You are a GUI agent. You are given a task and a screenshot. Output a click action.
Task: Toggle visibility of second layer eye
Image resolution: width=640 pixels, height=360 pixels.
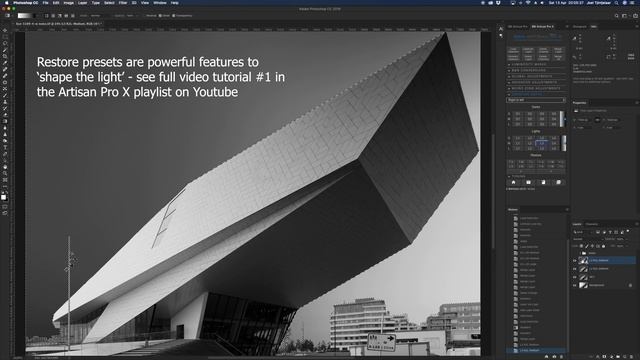tap(575, 269)
